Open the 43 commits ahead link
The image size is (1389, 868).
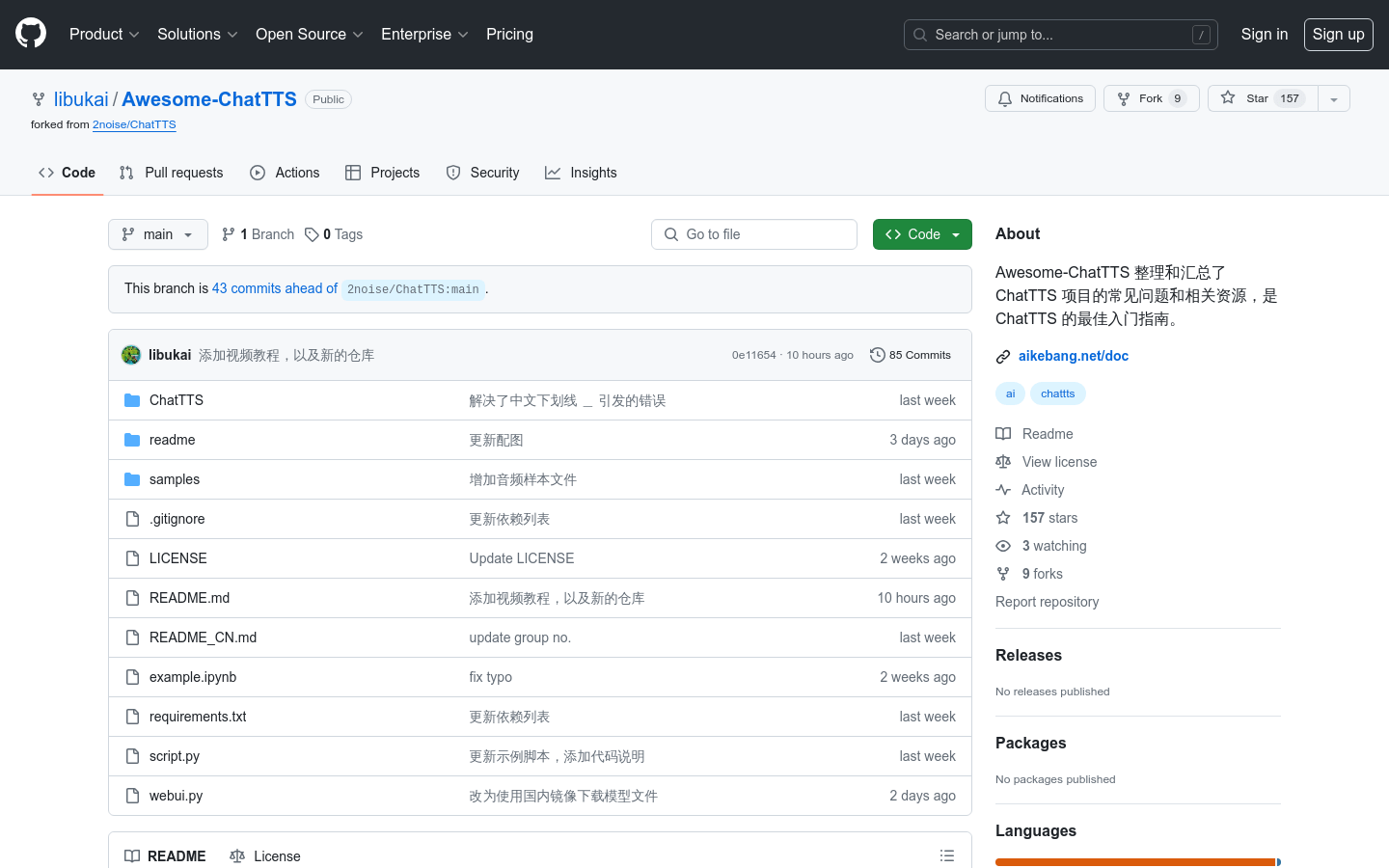[x=275, y=288]
